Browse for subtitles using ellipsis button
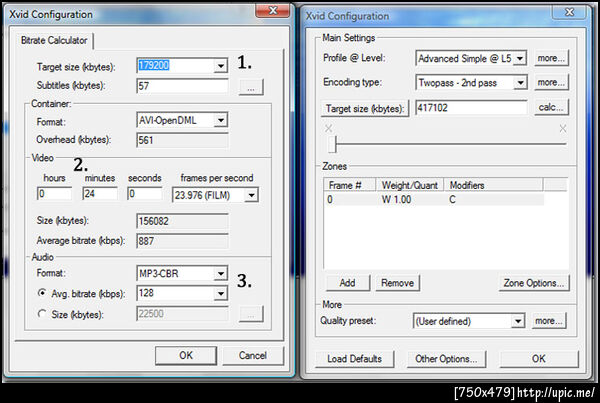This screenshot has width=600, height=403. [251, 87]
